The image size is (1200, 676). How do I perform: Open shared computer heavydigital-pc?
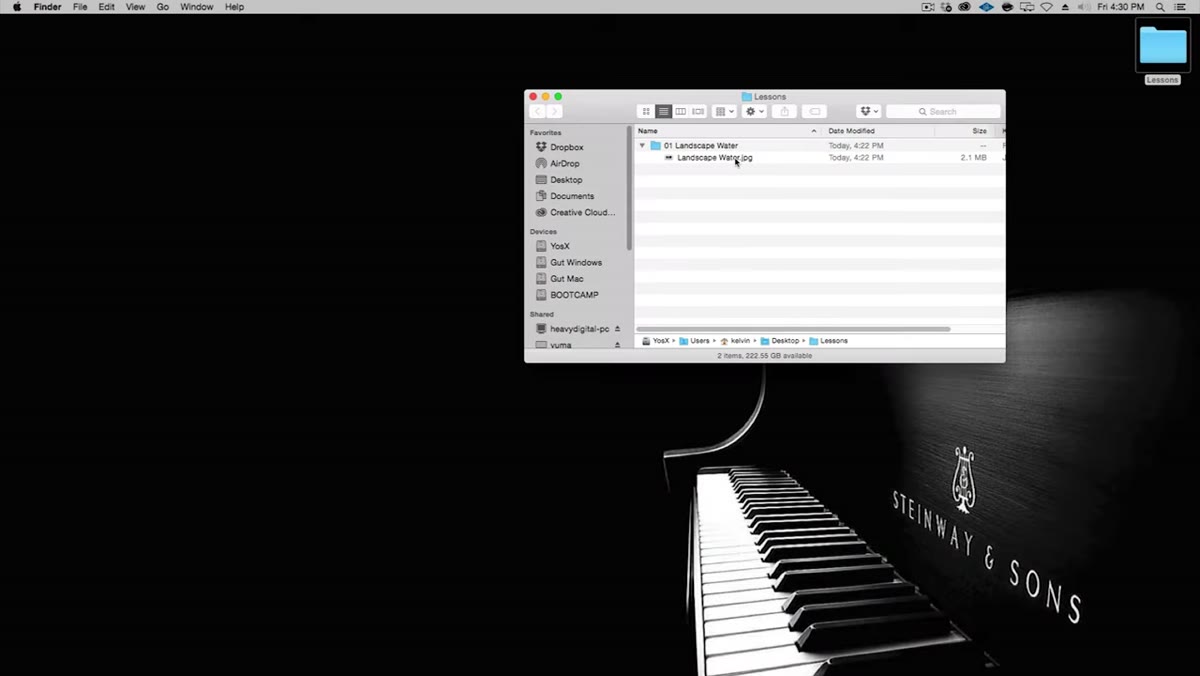(x=579, y=328)
